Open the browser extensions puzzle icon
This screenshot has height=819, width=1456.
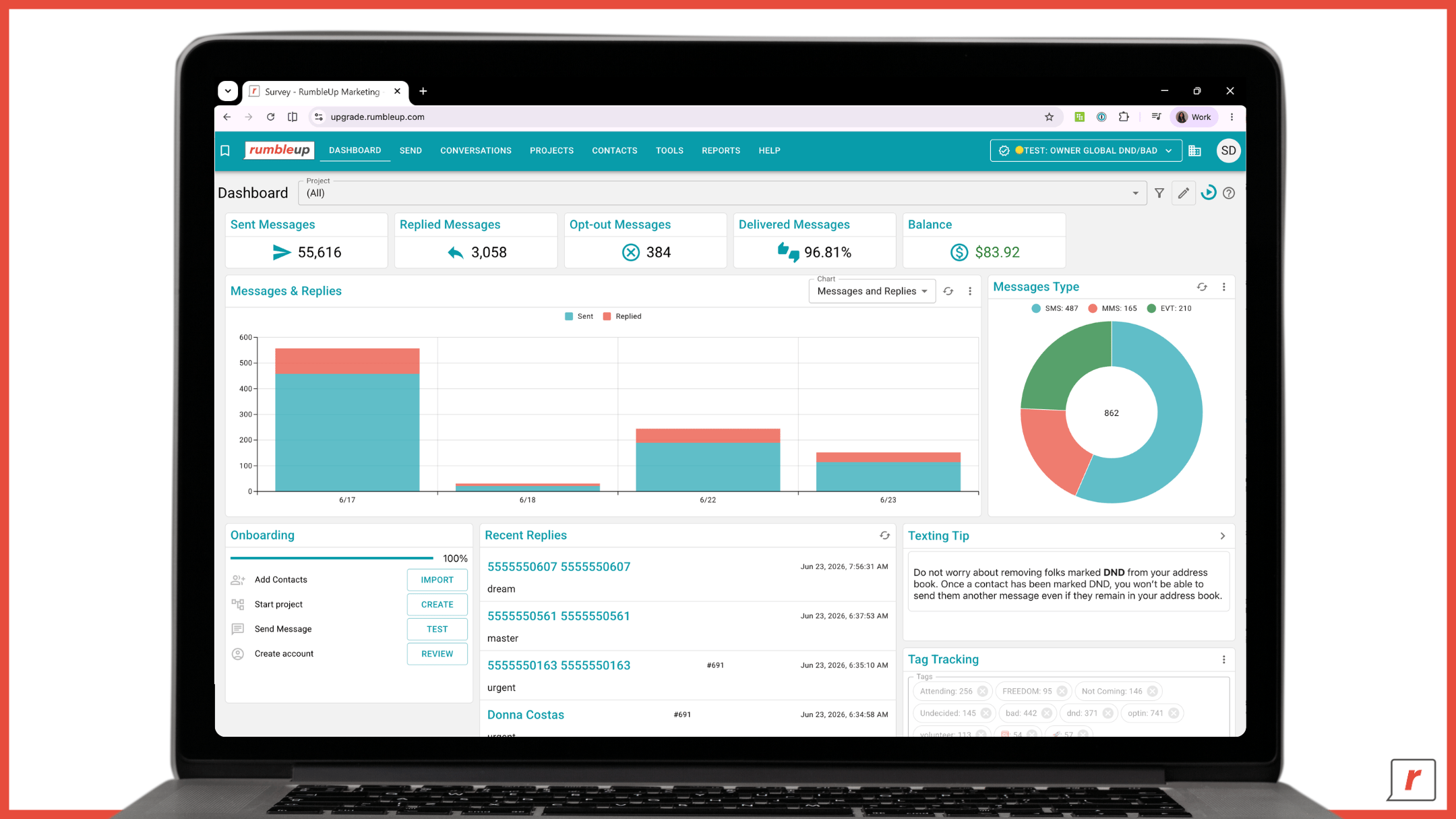(x=1124, y=117)
